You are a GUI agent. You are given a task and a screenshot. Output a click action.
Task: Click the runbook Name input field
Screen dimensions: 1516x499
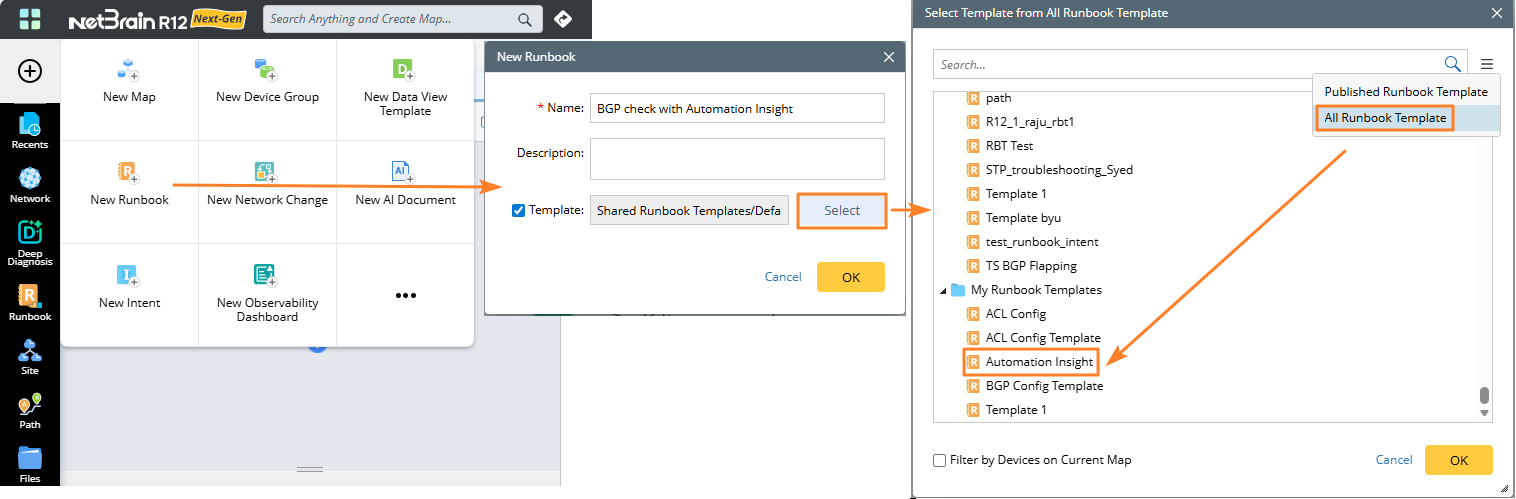pos(737,108)
